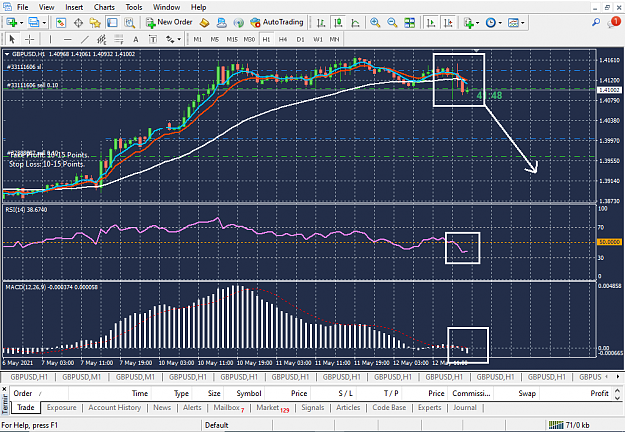Image resolution: width=625 pixels, height=432 pixels.
Task: Toggle Auto Scroll for the chart
Action: pyautogui.click(x=431, y=23)
